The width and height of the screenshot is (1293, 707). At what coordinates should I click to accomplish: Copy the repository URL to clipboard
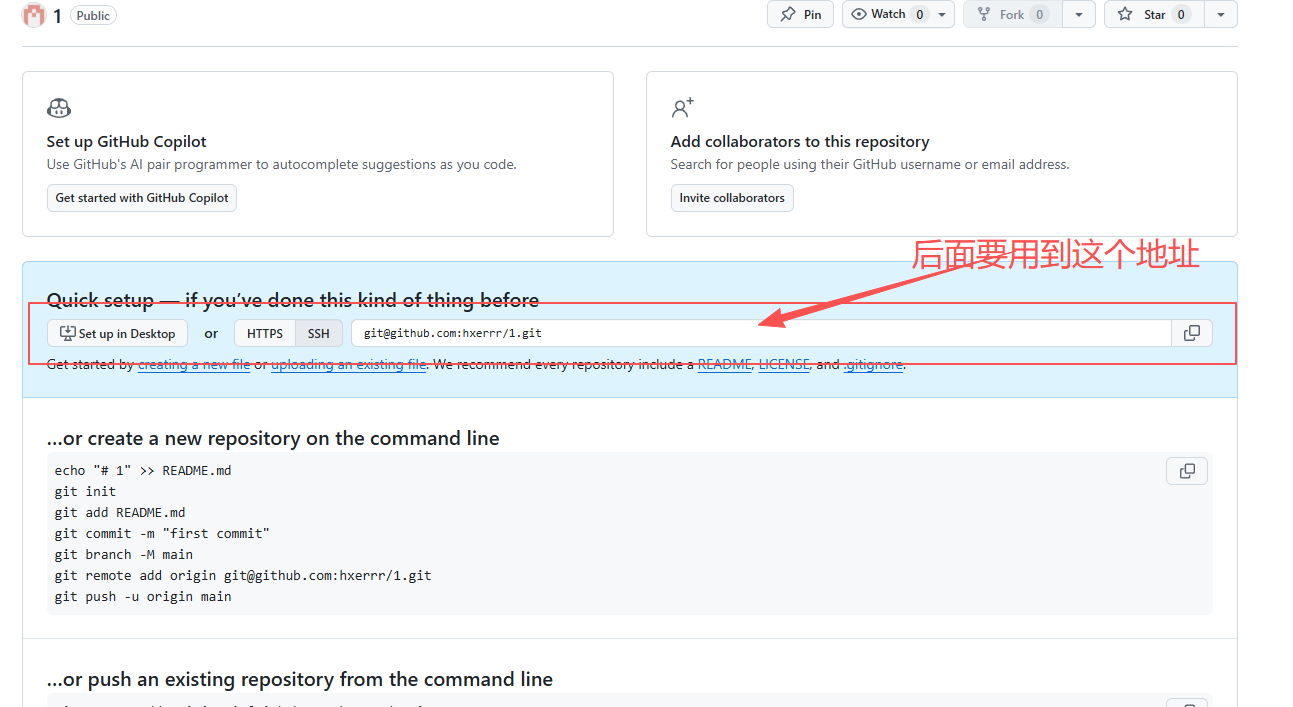tap(1192, 333)
